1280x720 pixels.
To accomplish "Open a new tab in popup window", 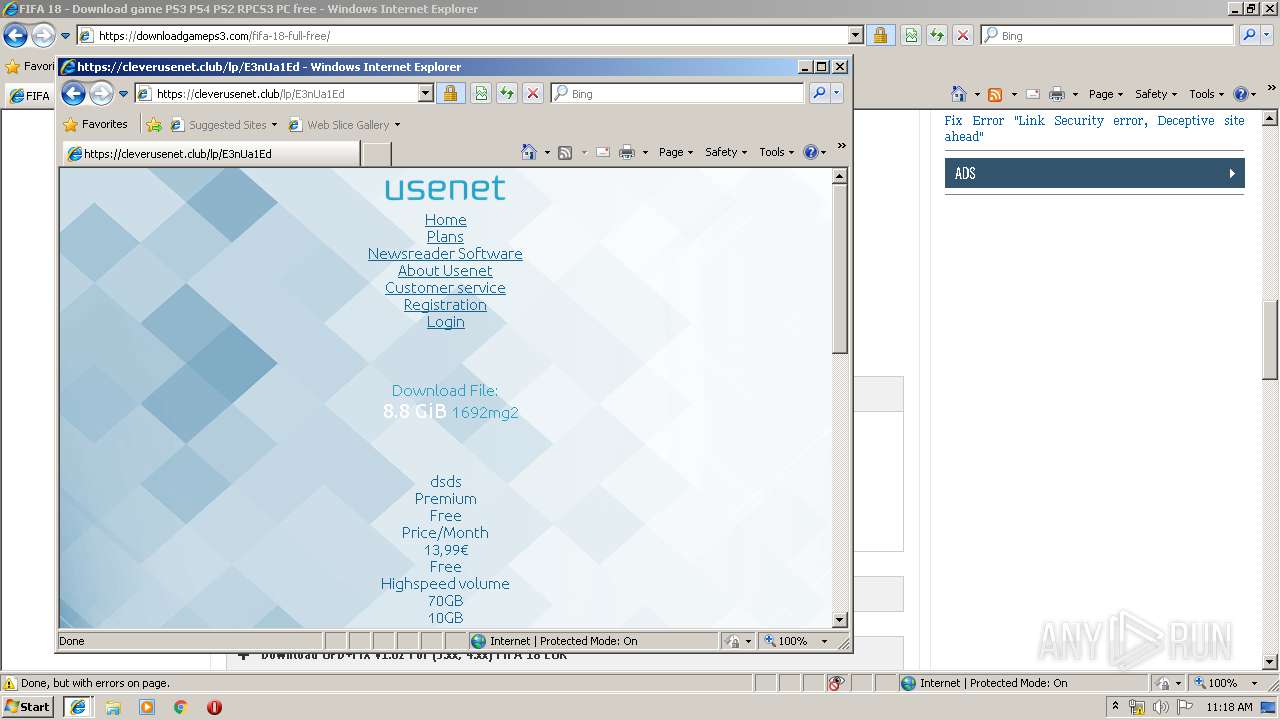I will (376, 153).
